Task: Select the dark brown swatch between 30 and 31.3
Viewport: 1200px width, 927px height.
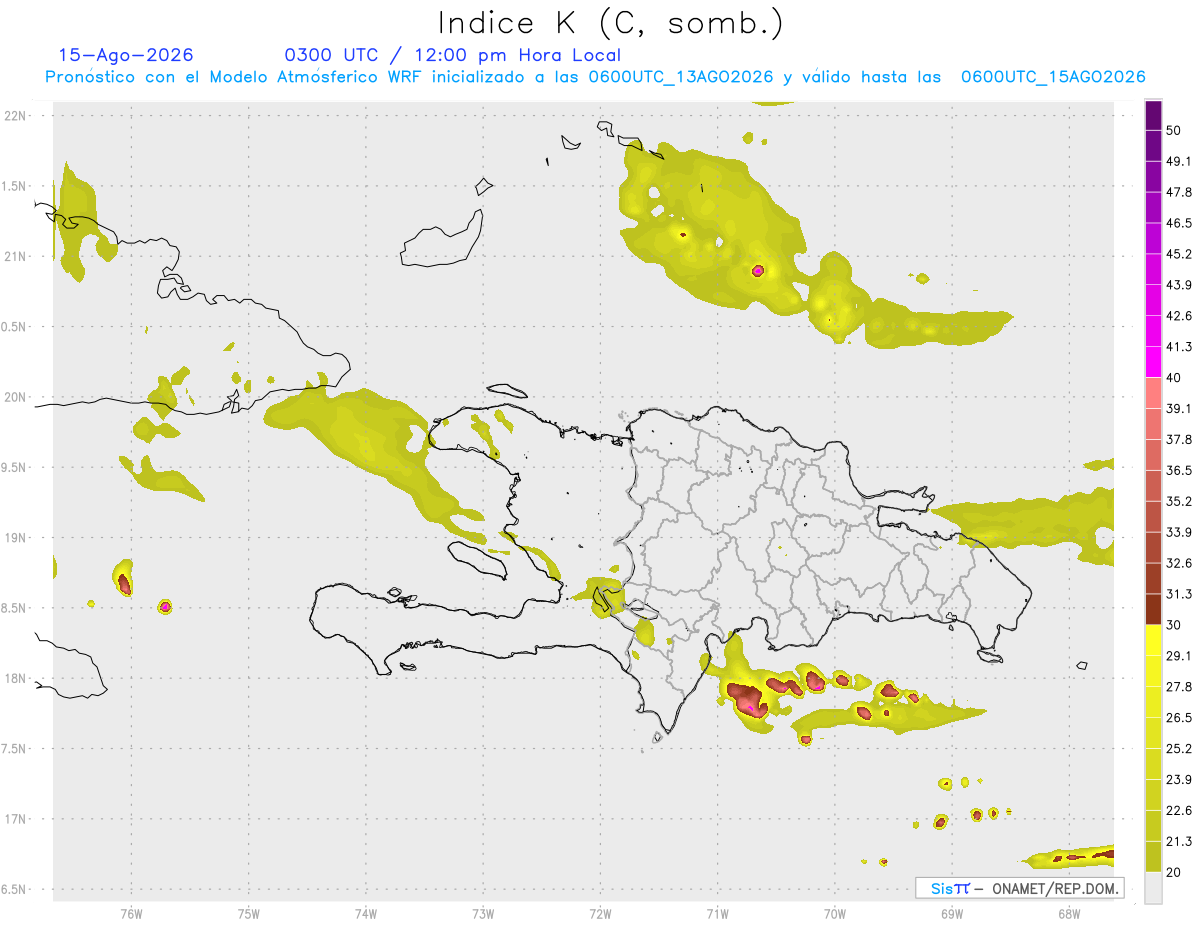Action: pos(1154,609)
